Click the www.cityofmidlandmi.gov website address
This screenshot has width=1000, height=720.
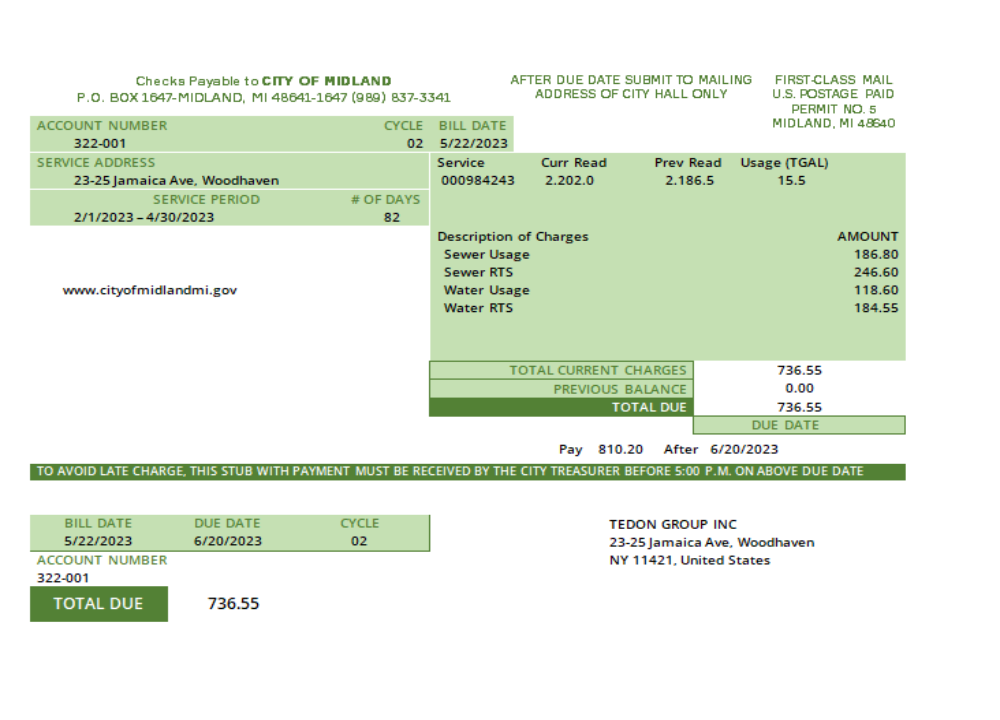coord(150,290)
